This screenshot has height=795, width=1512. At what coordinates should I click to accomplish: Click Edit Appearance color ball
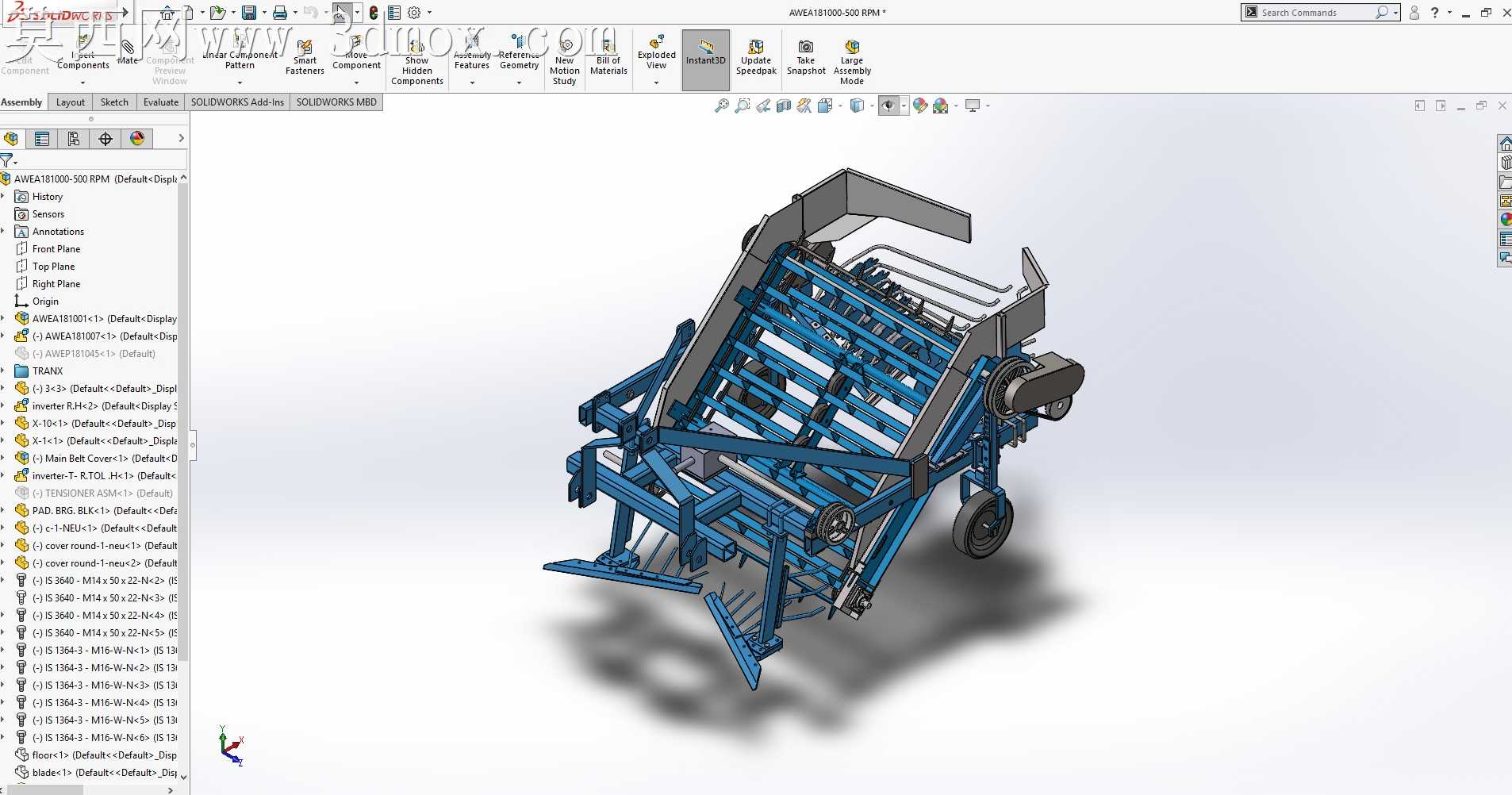point(920,106)
